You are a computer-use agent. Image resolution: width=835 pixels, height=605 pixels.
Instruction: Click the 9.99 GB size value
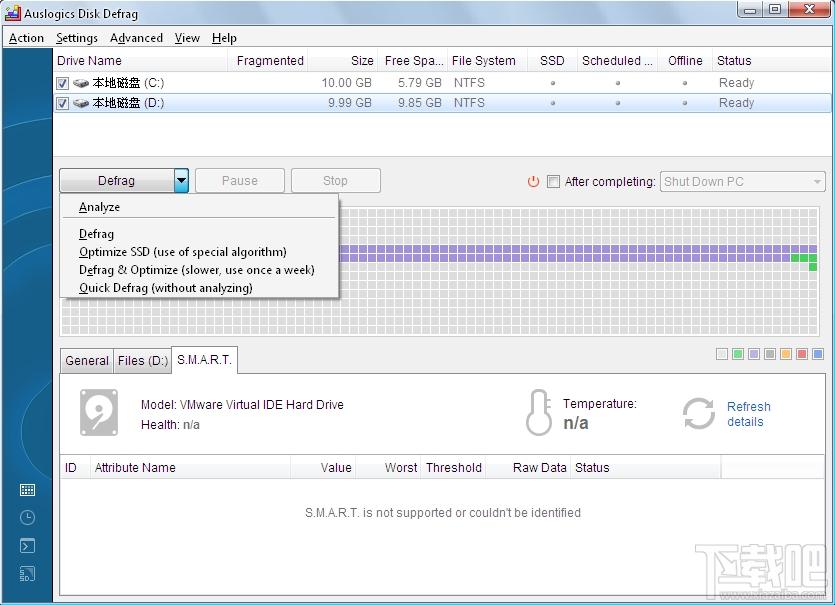click(x=349, y=103)
